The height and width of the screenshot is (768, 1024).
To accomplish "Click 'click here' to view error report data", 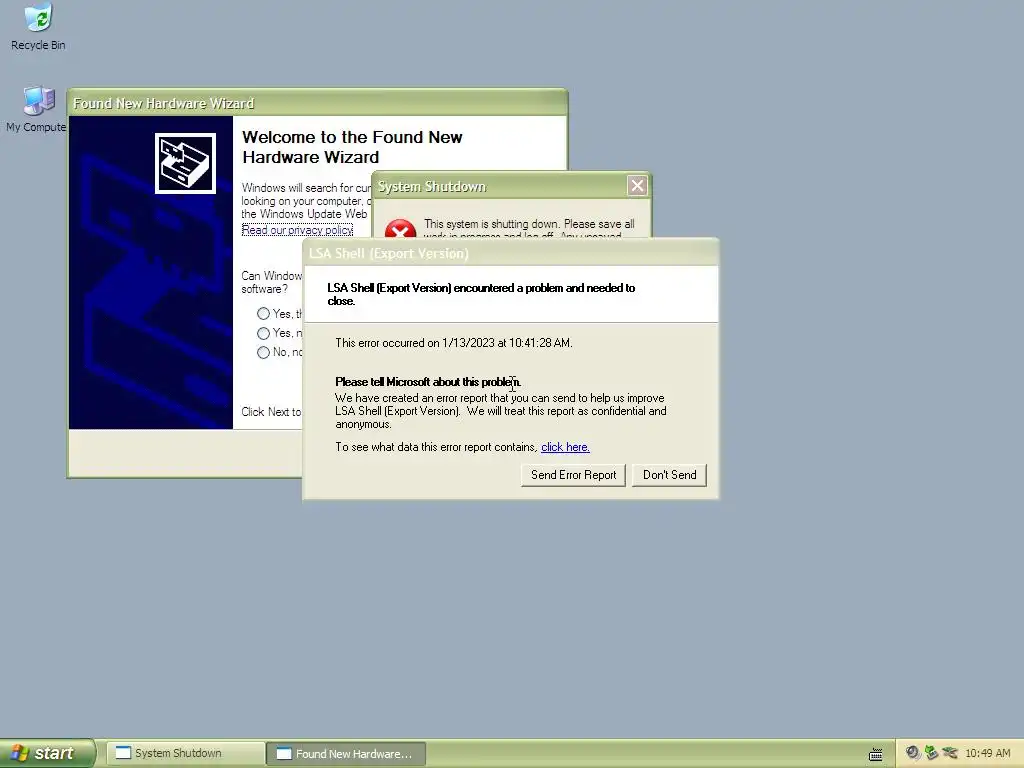I will [566, 447].
